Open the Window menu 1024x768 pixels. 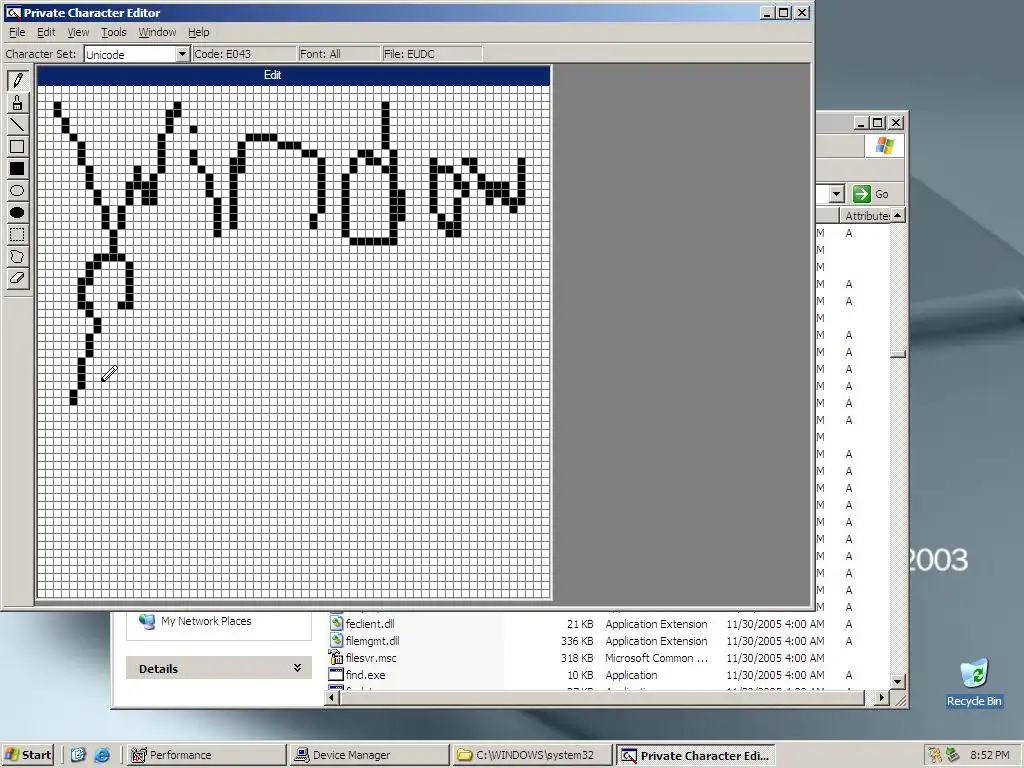point(157,32)
